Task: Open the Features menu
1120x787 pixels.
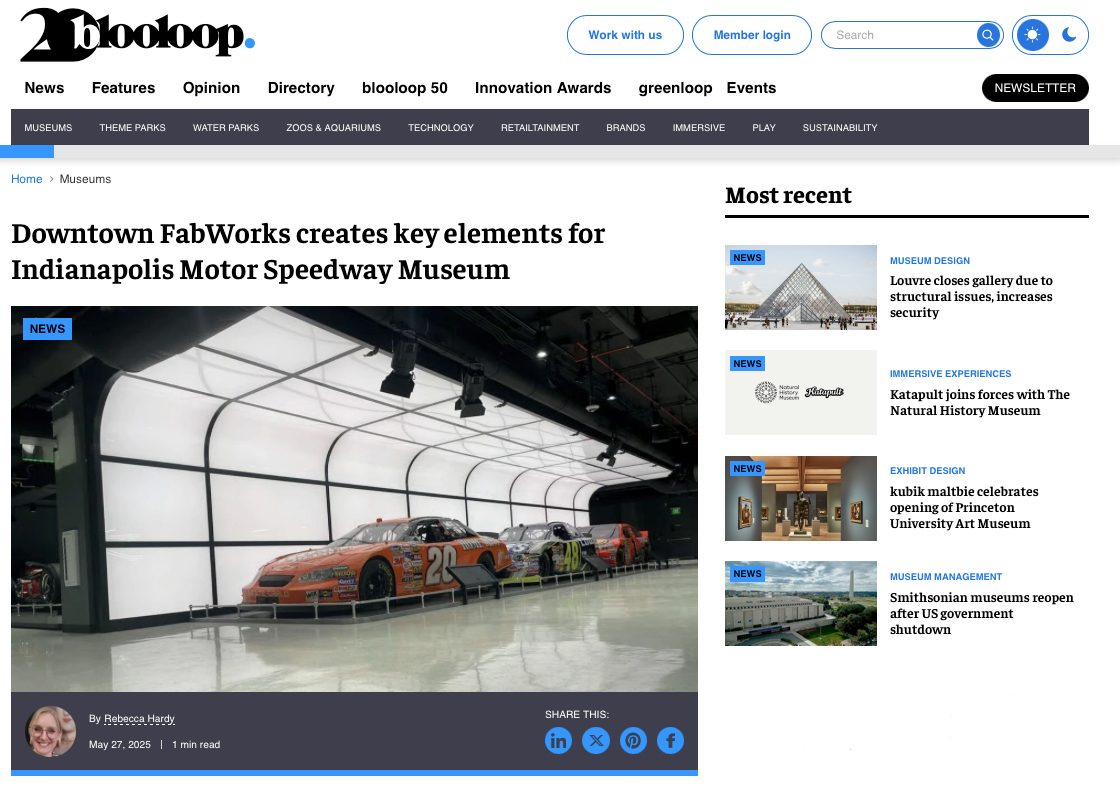Action: (124, 88)
